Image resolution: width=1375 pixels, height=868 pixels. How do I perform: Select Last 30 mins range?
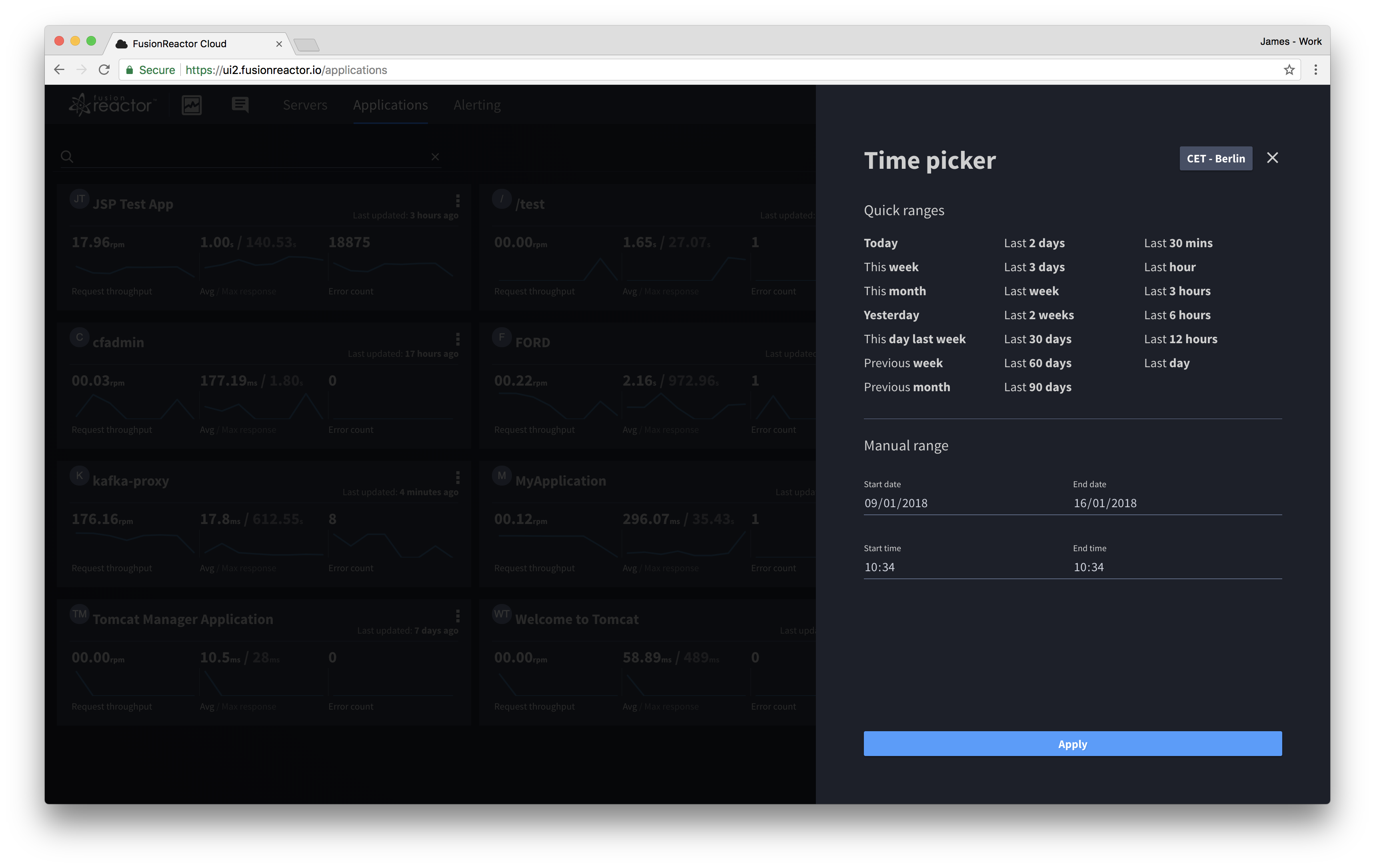click(x=1178, y=243)
